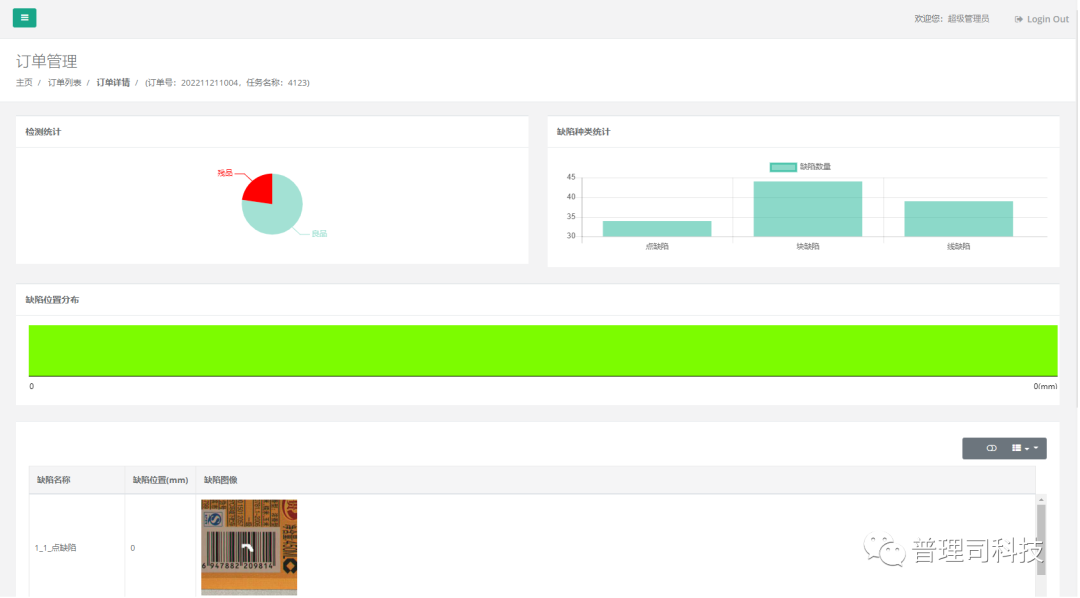Screen dimensions: 1080x598
Task: Click the red 残品 pie slice
Action: (259, 188)
